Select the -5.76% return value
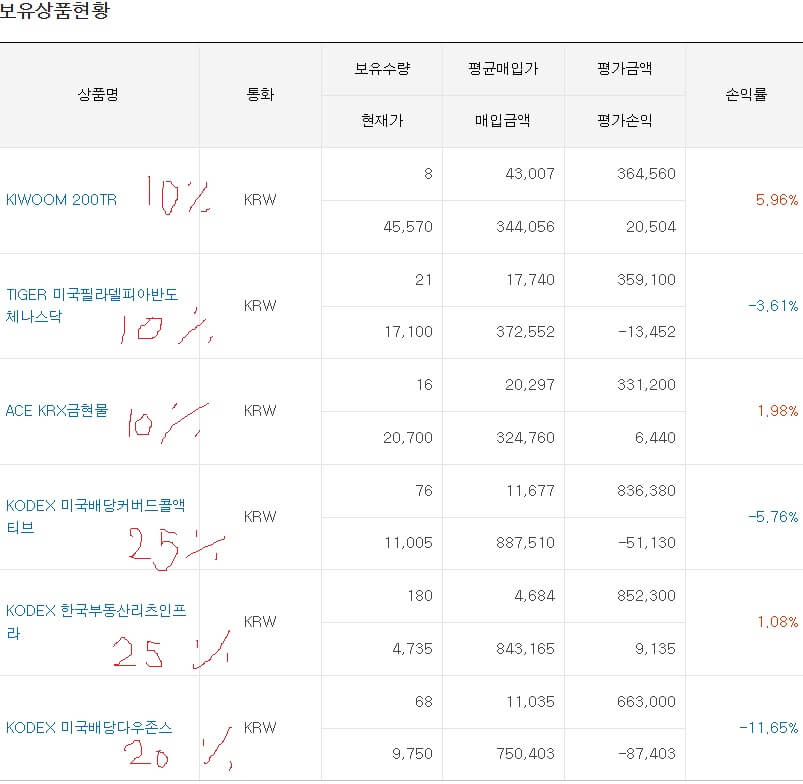The image size is (803, 784). pos(773,517)
